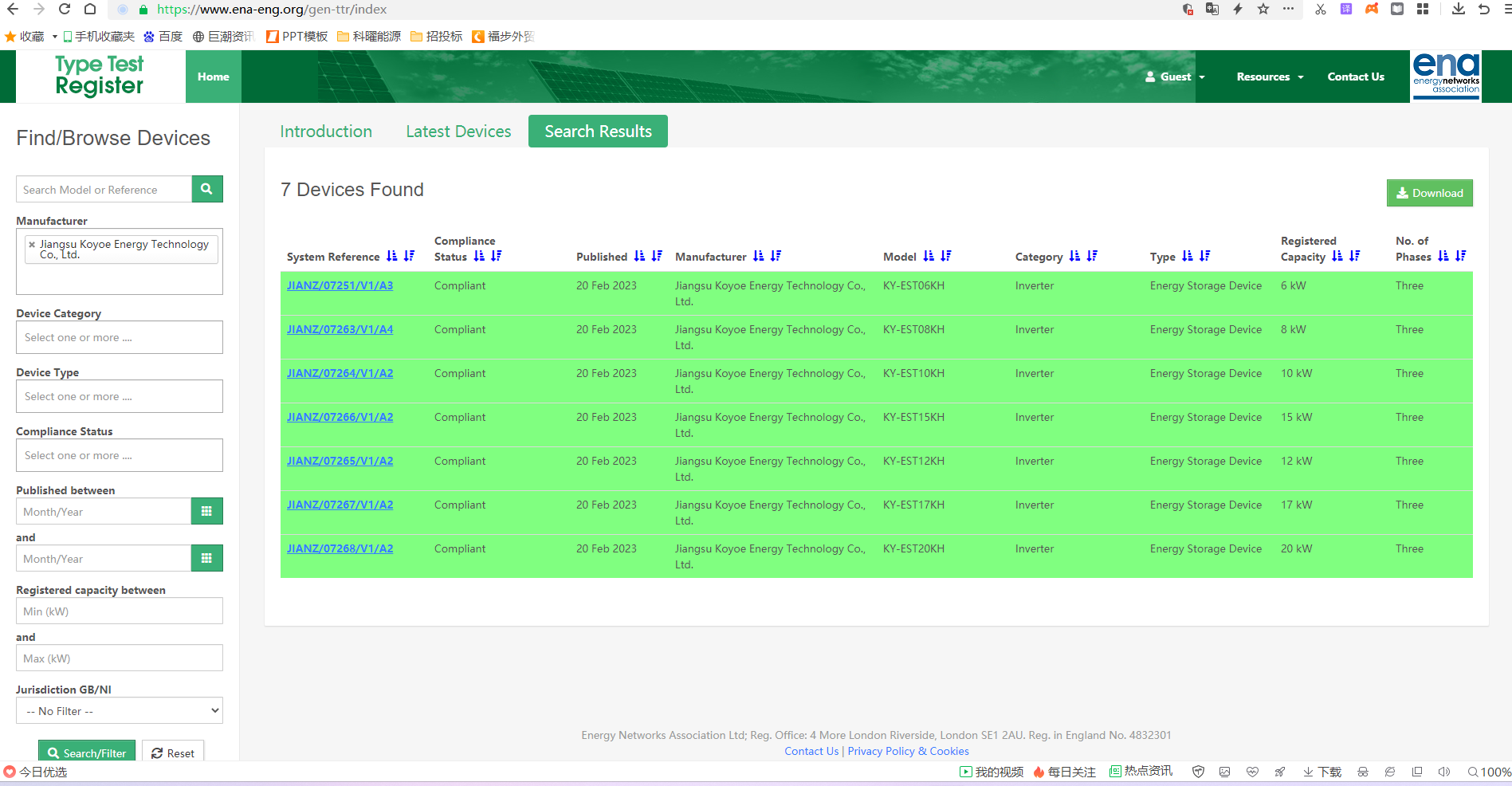Screen dimensions: 1512x786
Task: Click the Type Test Register logo
Action: (x=100, y=76)
